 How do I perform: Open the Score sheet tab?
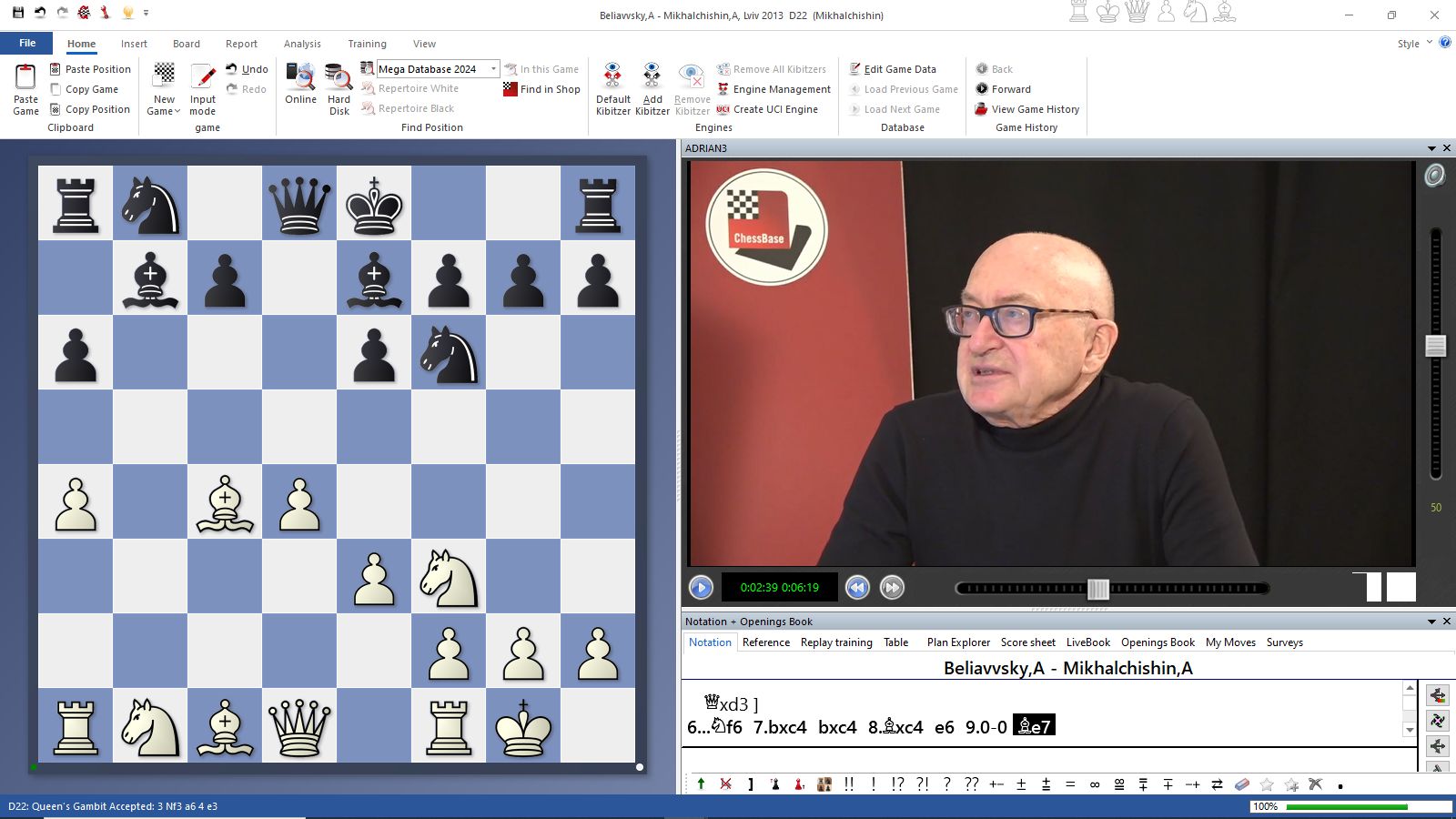pyautogui.click(x=1028, y=642)
